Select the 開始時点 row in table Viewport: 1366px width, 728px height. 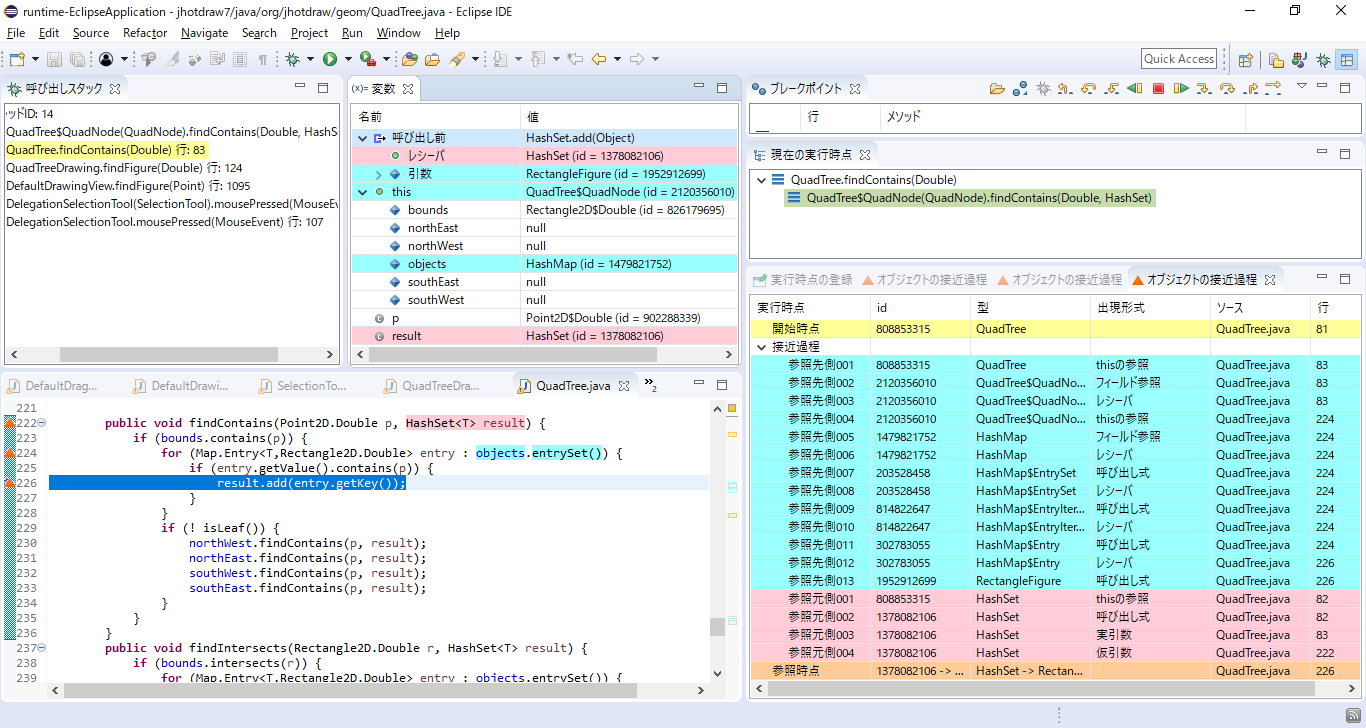1055,329
